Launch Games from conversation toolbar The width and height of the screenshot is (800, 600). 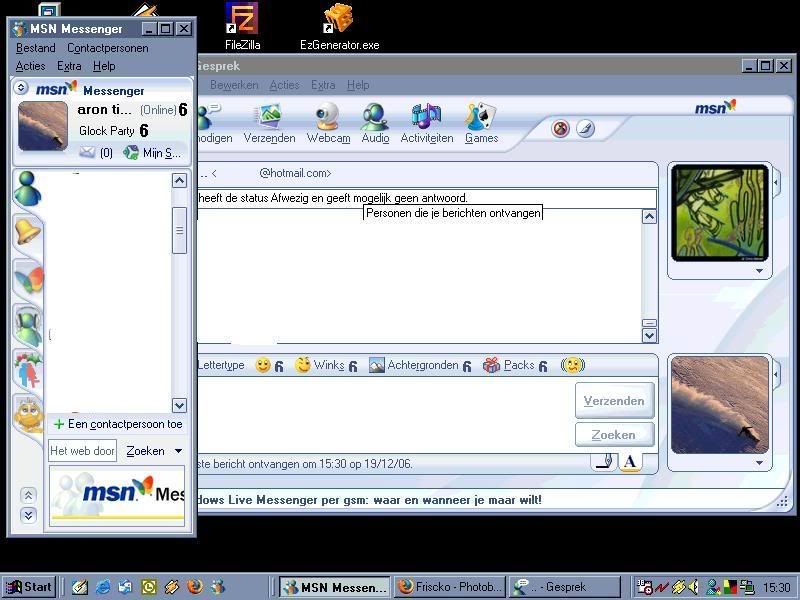click(481, 122)
